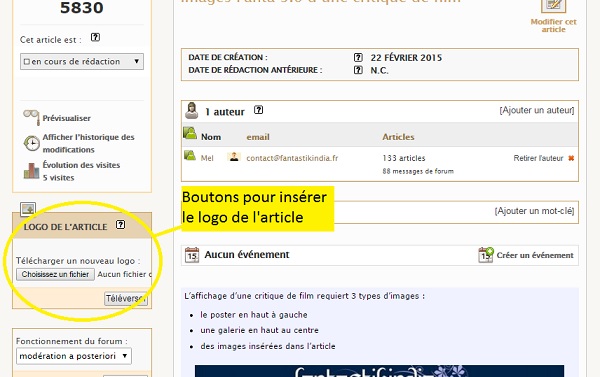This screenshot has height=377, width=600.
Task: Click the Ajouter un auteur link
Action: [x=536, y=110]
